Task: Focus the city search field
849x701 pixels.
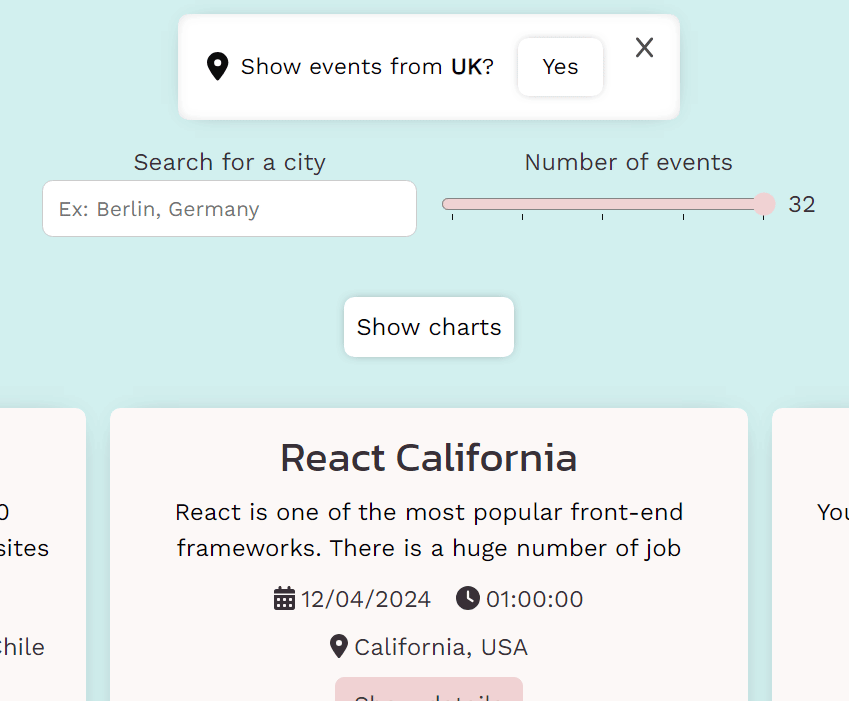Action: click(x=230, y=208)
